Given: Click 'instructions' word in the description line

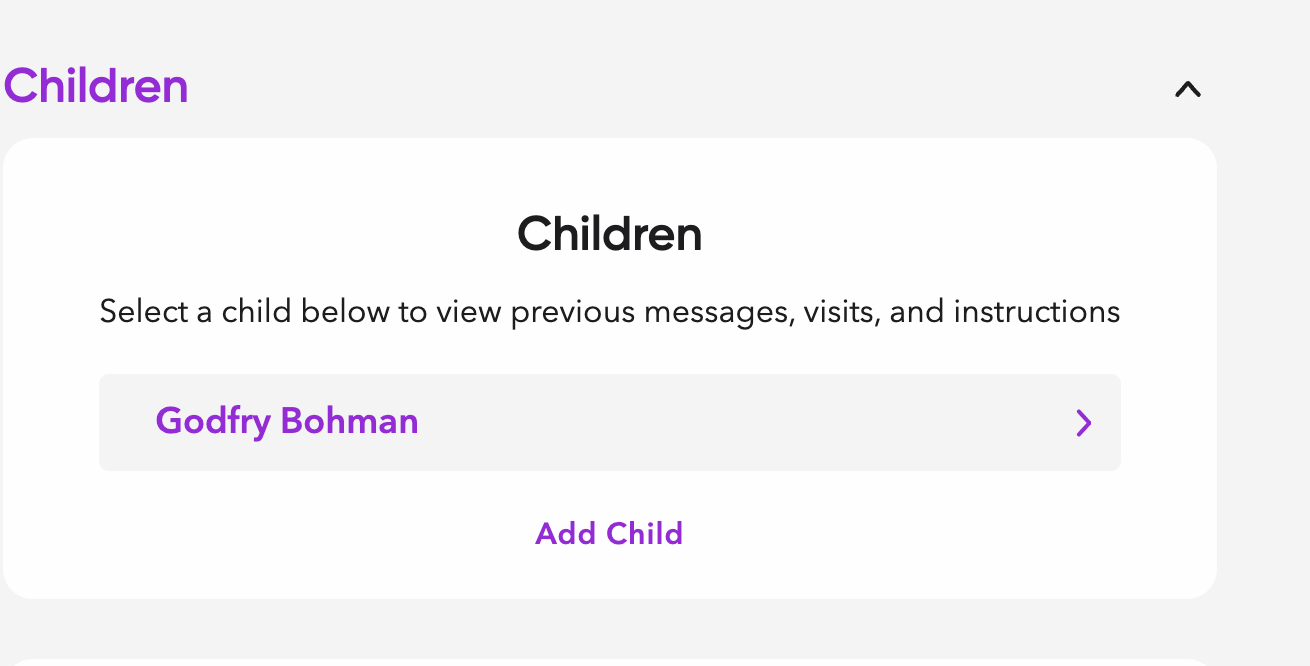Looking at the screenshot, I should click(1036, 312).
